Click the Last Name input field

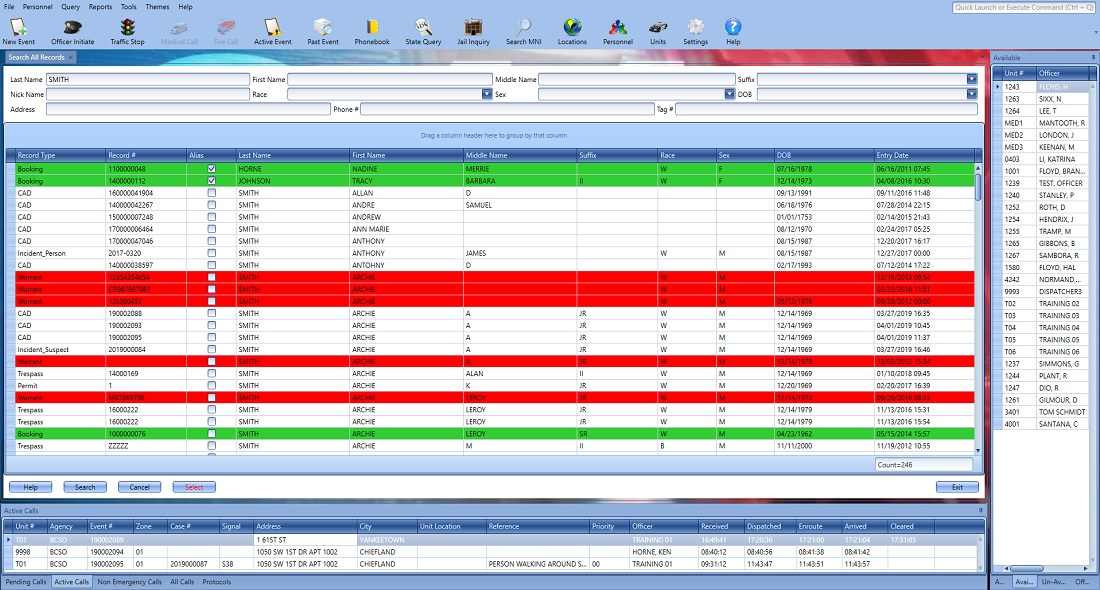tap(147, 80)
